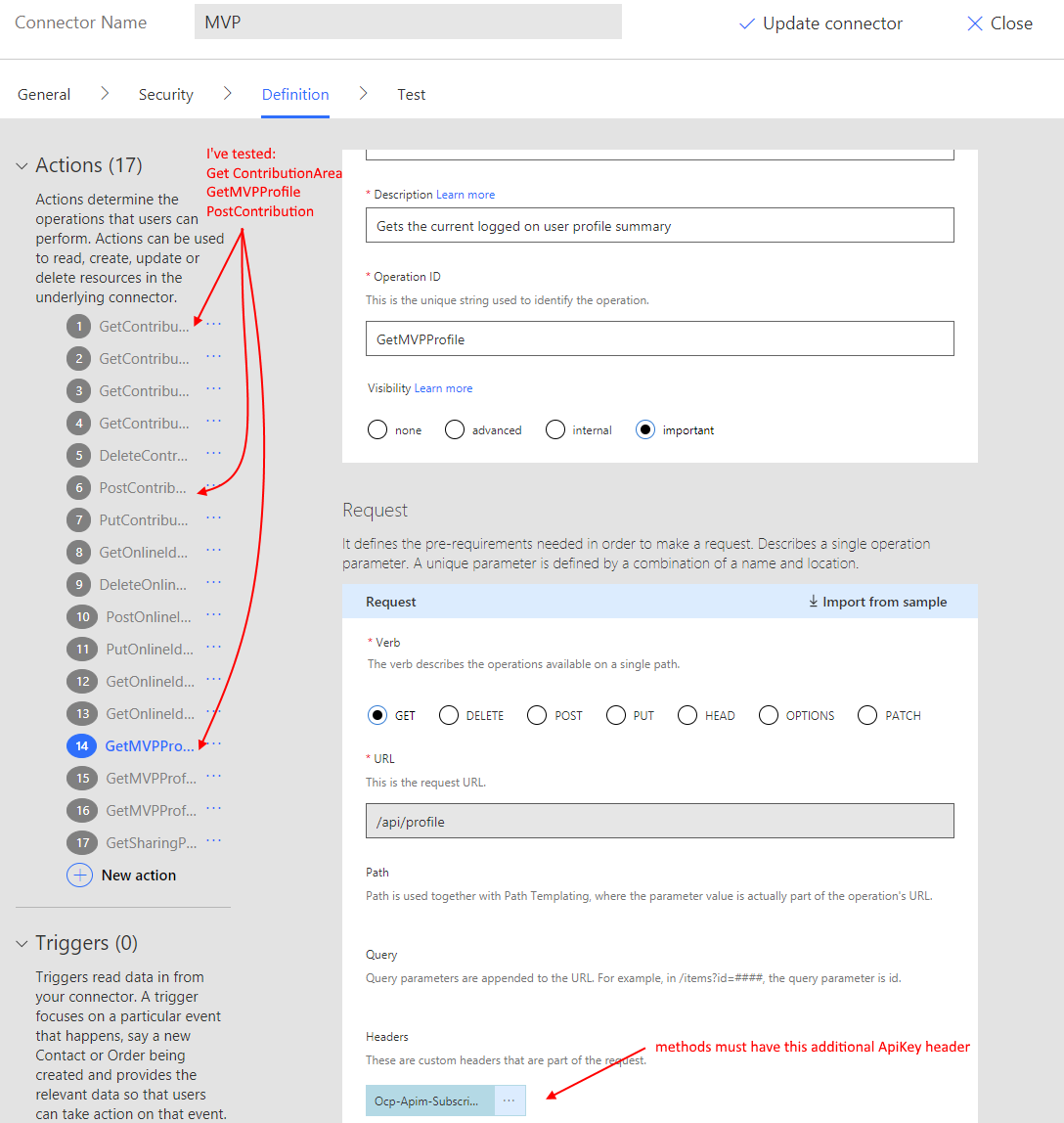The image size is (1064, 1123).
Task: Click the Import from sample download icon
Action: click(813, 602)
